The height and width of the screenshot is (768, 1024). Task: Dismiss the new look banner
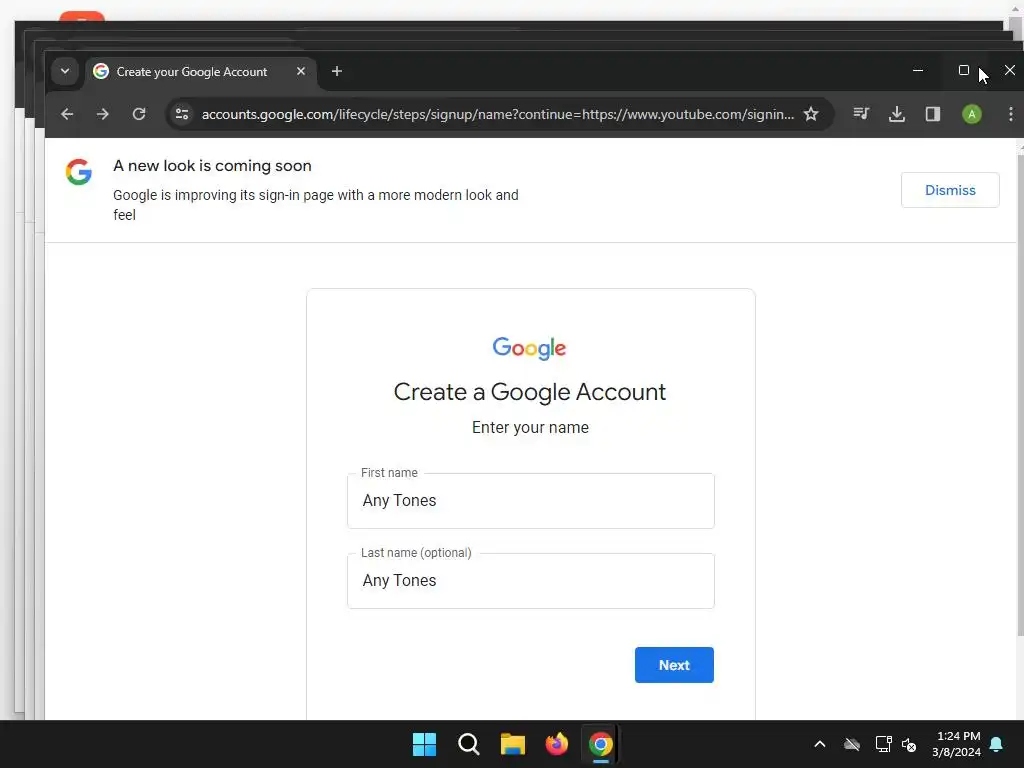coord(950,190)
